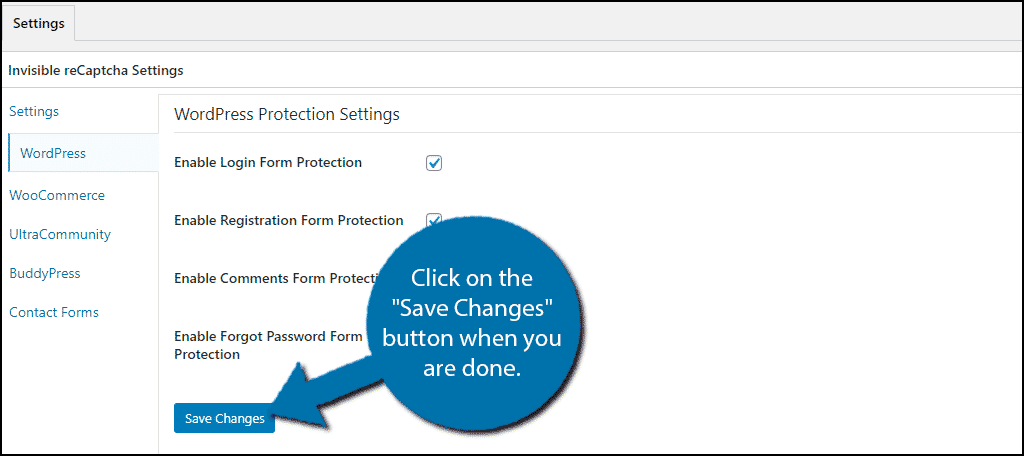Click the Save Changes button
The image size is (1024, 456).
pos(225,418)
